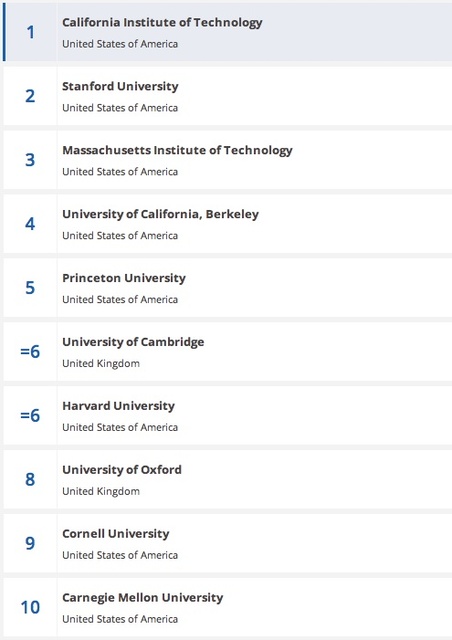Image resolution: width=452 pixels, height=640 pixels.
Task: Open University of California, Berkeley link
Action: pos(160,214)
